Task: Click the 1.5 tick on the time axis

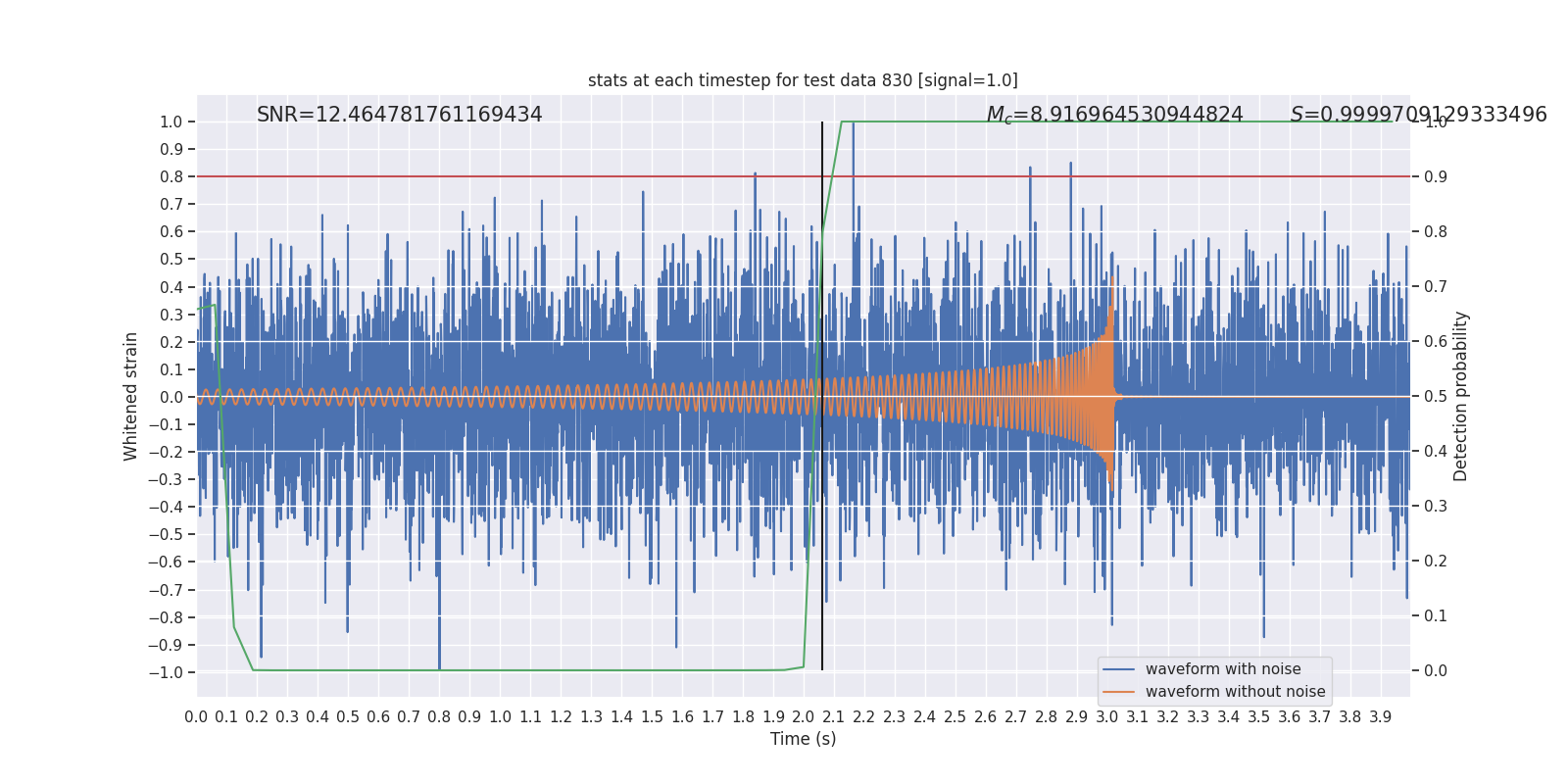Action: 652,717
